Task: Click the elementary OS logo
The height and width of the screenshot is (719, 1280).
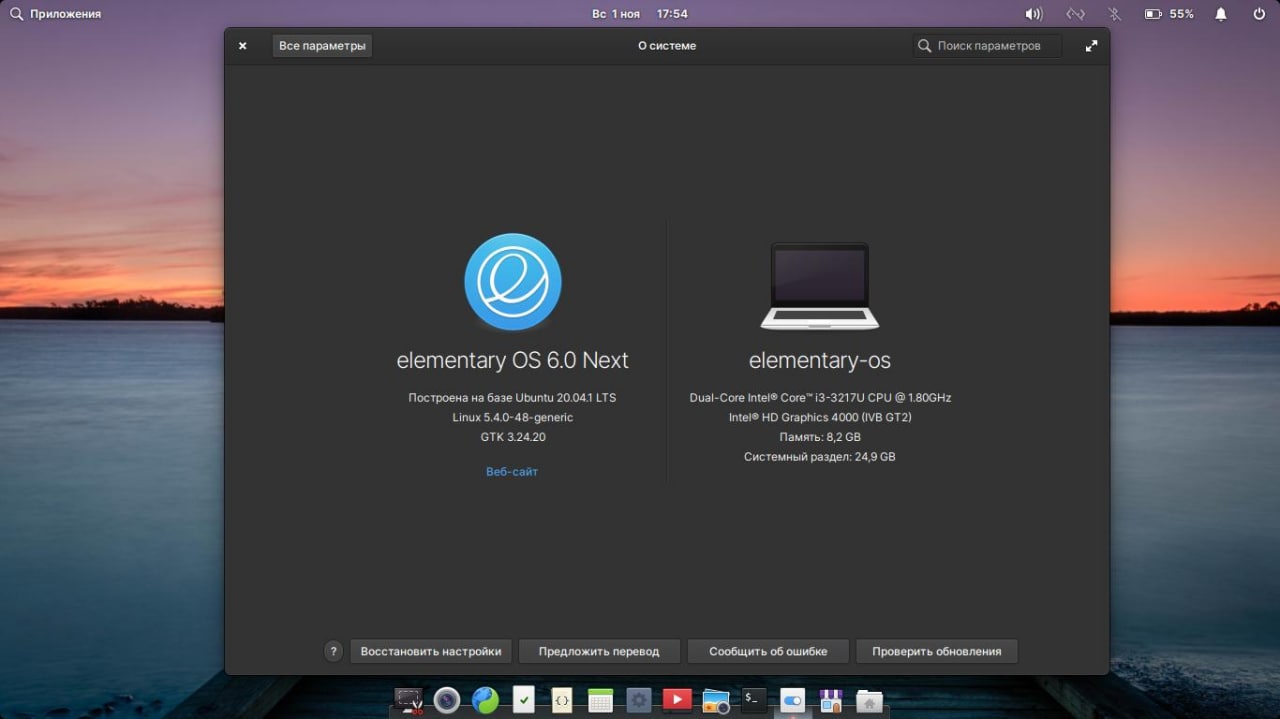Action: click(512, 282)
